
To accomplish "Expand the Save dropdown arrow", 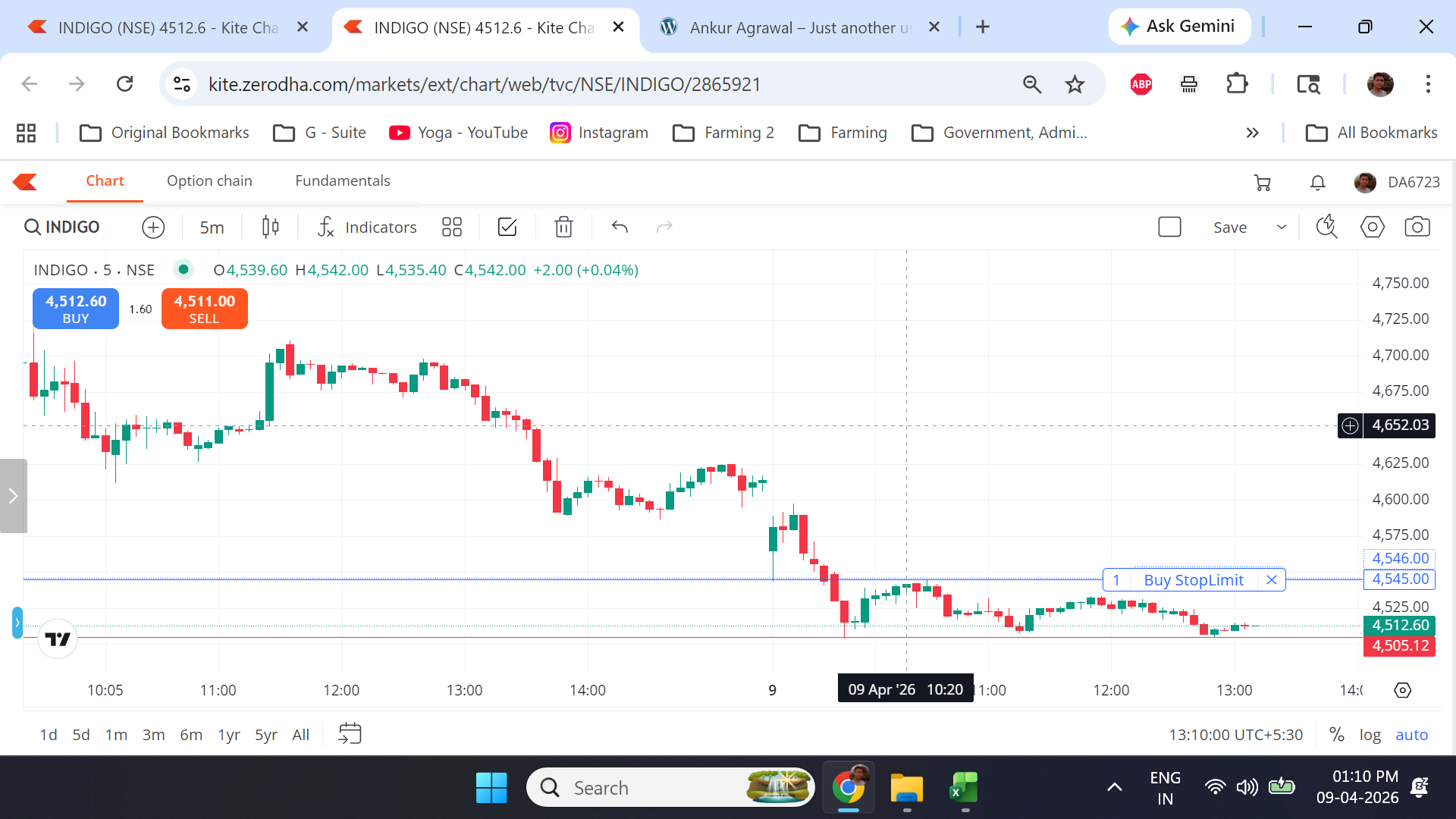I will point(1282,227).
